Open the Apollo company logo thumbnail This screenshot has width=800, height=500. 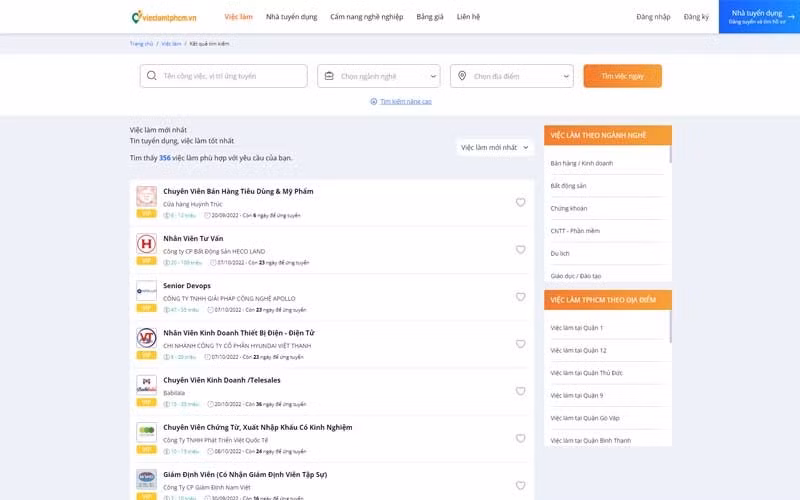pyautogui.click(x=146, y=291)
